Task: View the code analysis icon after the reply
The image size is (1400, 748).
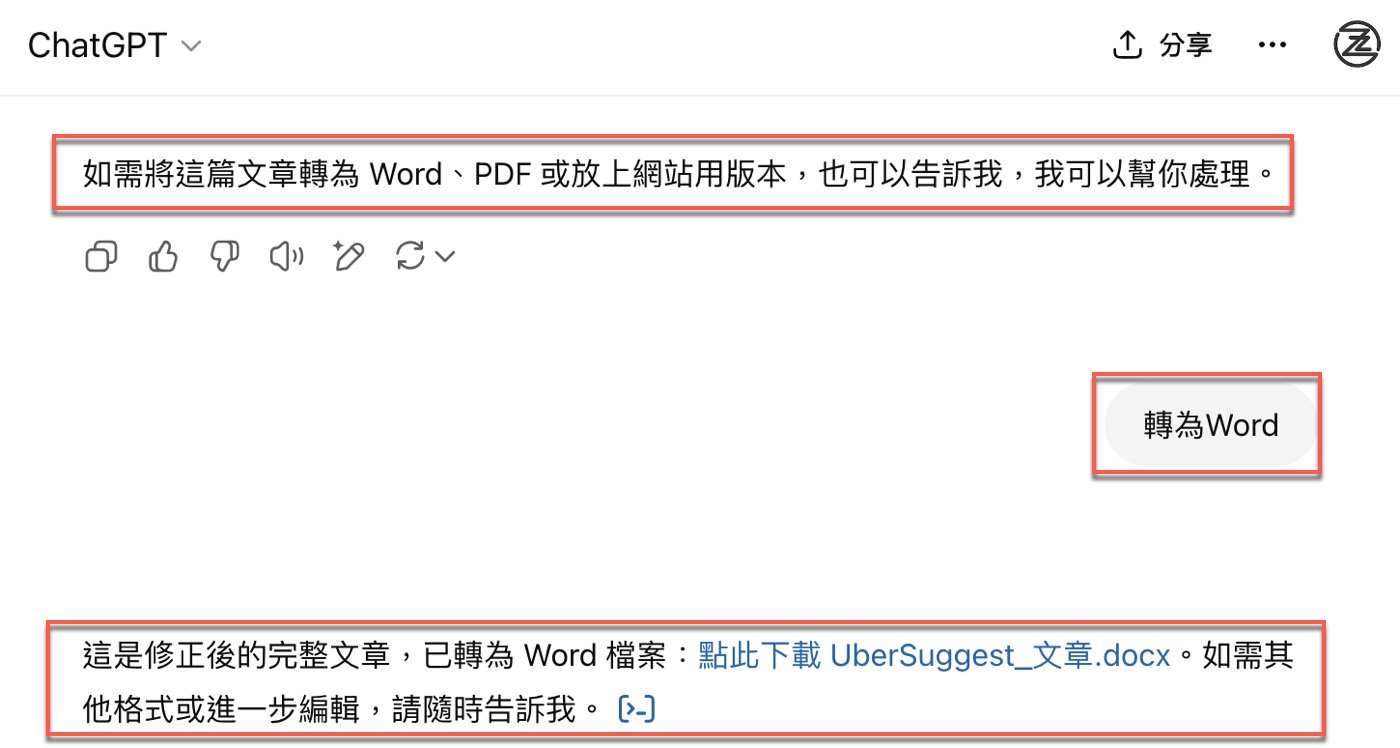Action: (637, 710)
